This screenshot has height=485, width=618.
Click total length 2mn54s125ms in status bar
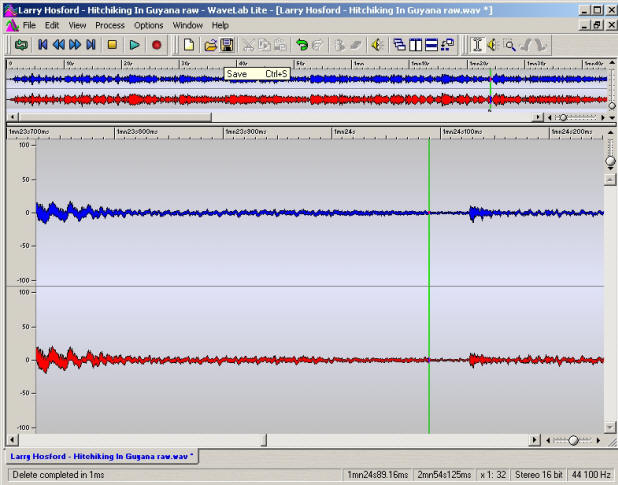coord(444,475)
